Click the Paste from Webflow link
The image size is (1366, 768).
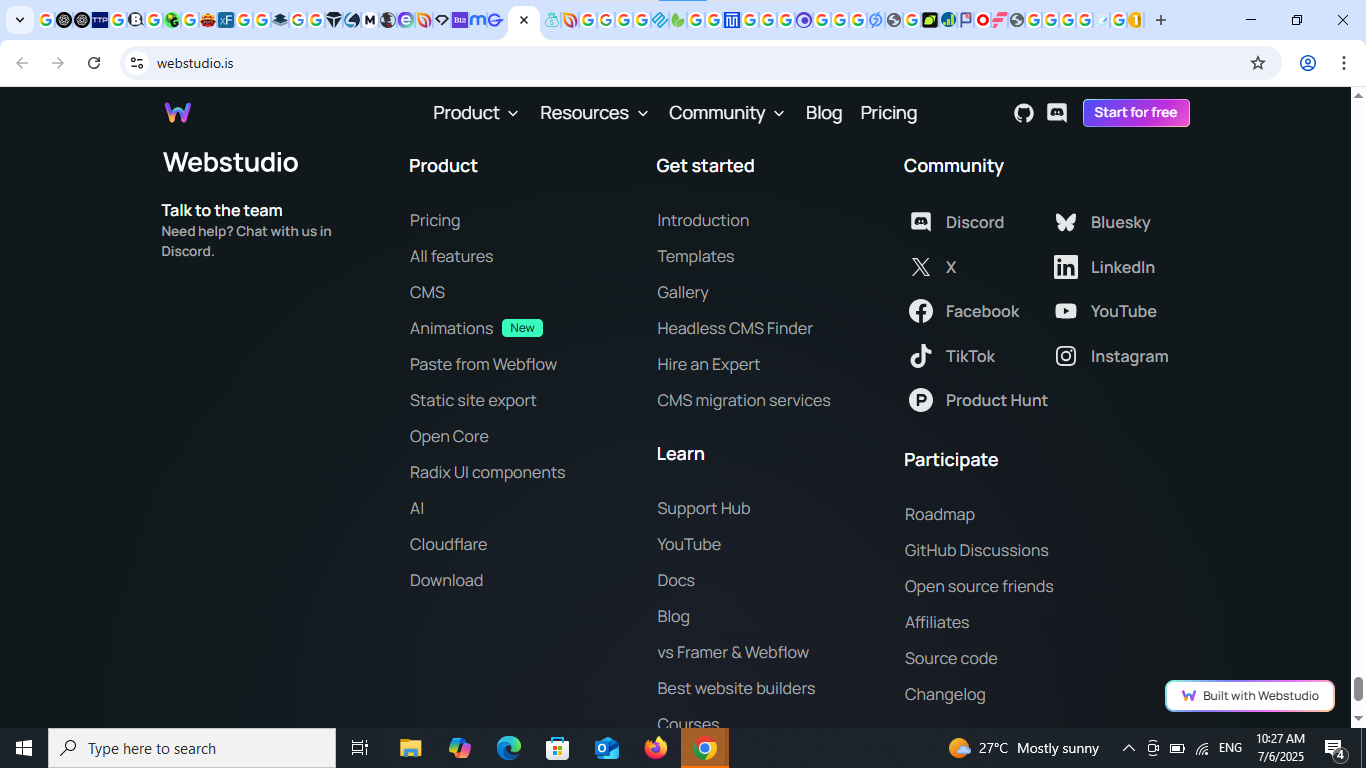[483, 364]
